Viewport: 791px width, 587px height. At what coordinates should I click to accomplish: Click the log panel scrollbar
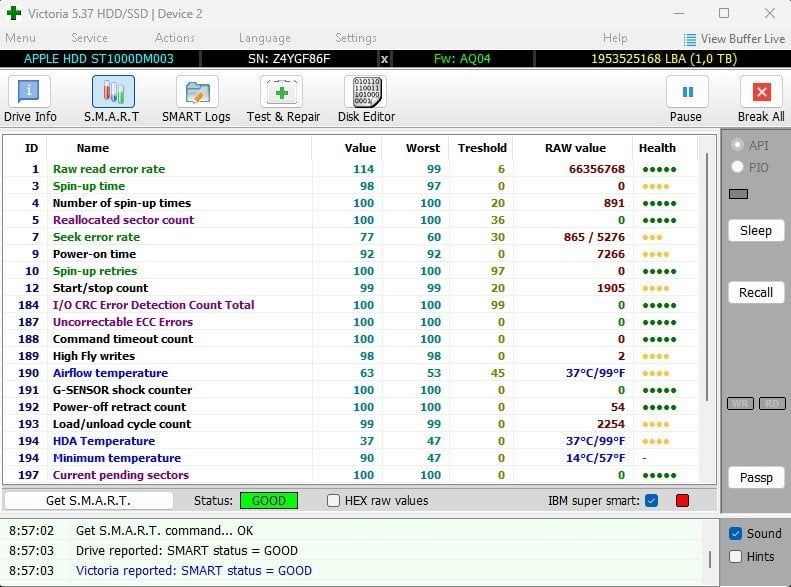710,559
